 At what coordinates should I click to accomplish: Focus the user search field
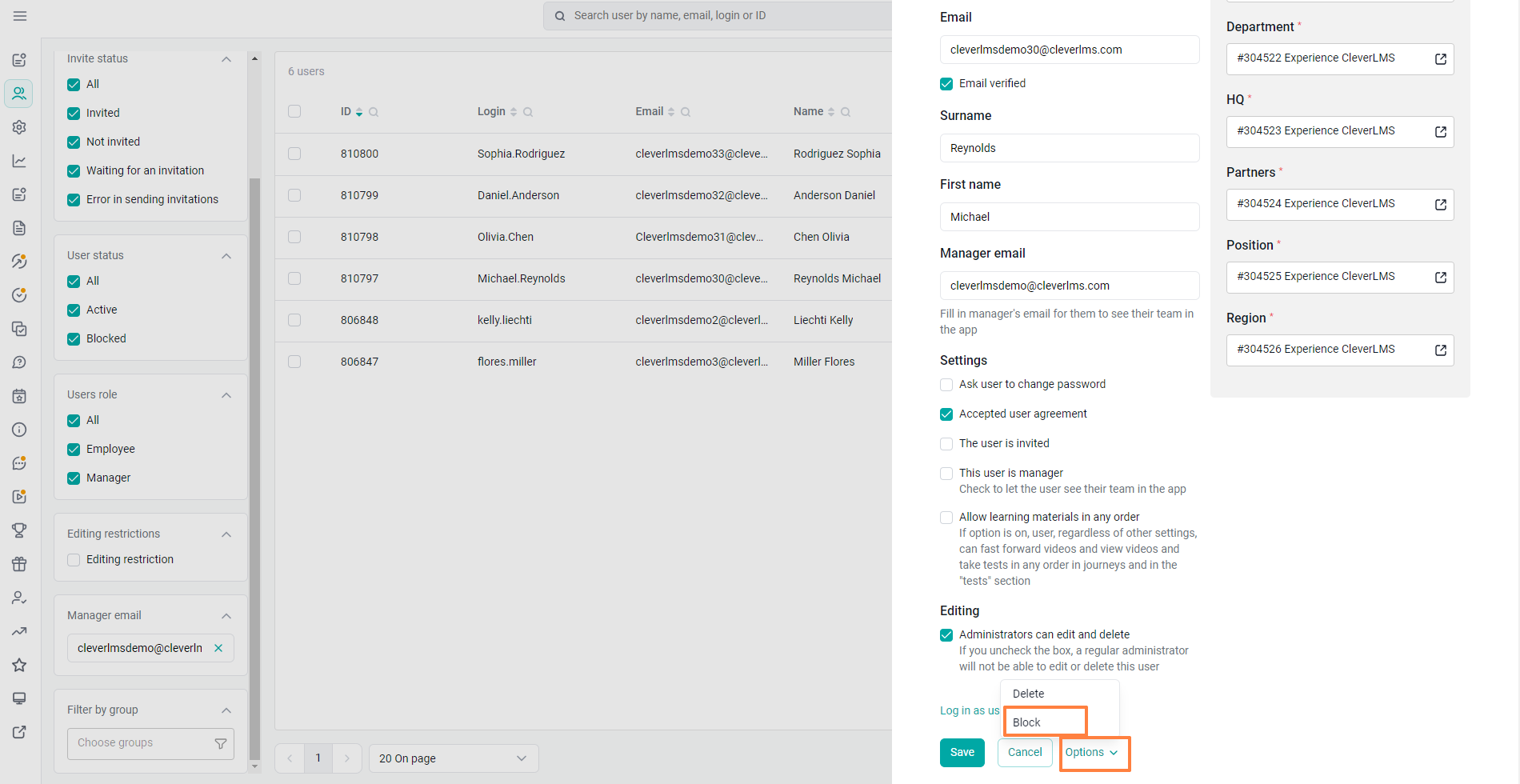coord(718,15)
